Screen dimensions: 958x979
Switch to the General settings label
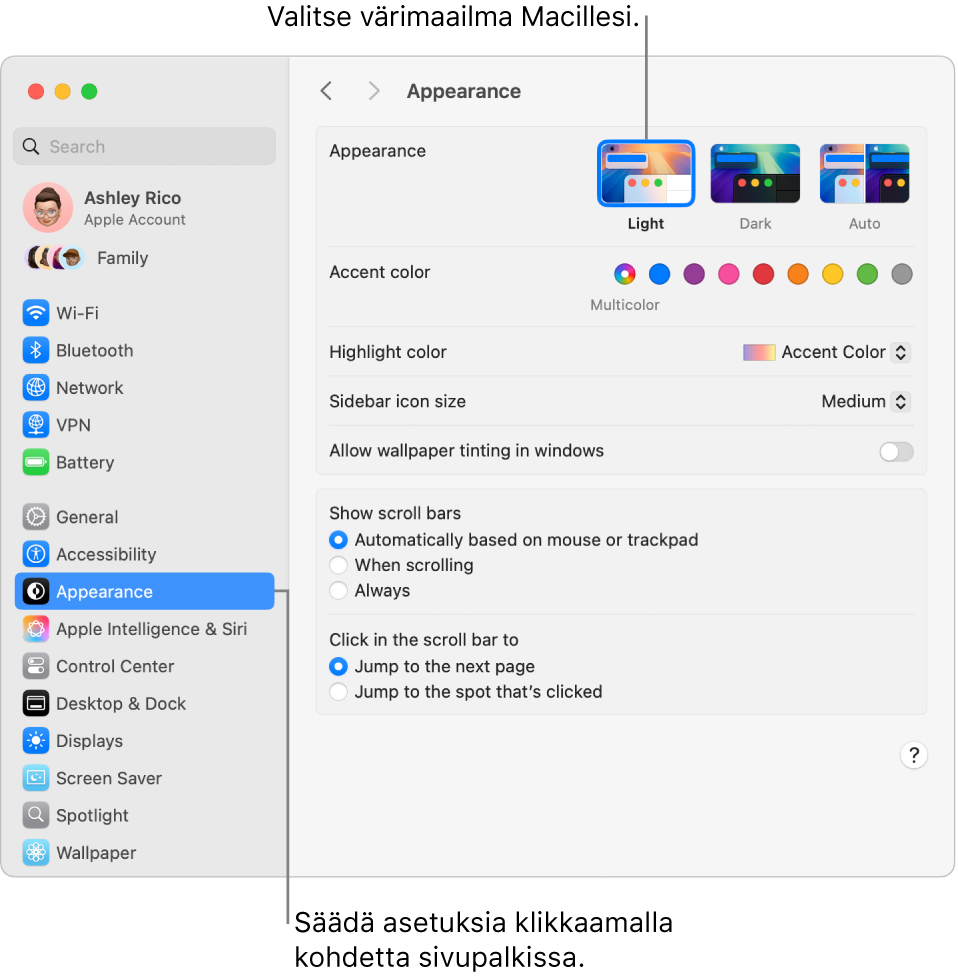tap(87, 518)
